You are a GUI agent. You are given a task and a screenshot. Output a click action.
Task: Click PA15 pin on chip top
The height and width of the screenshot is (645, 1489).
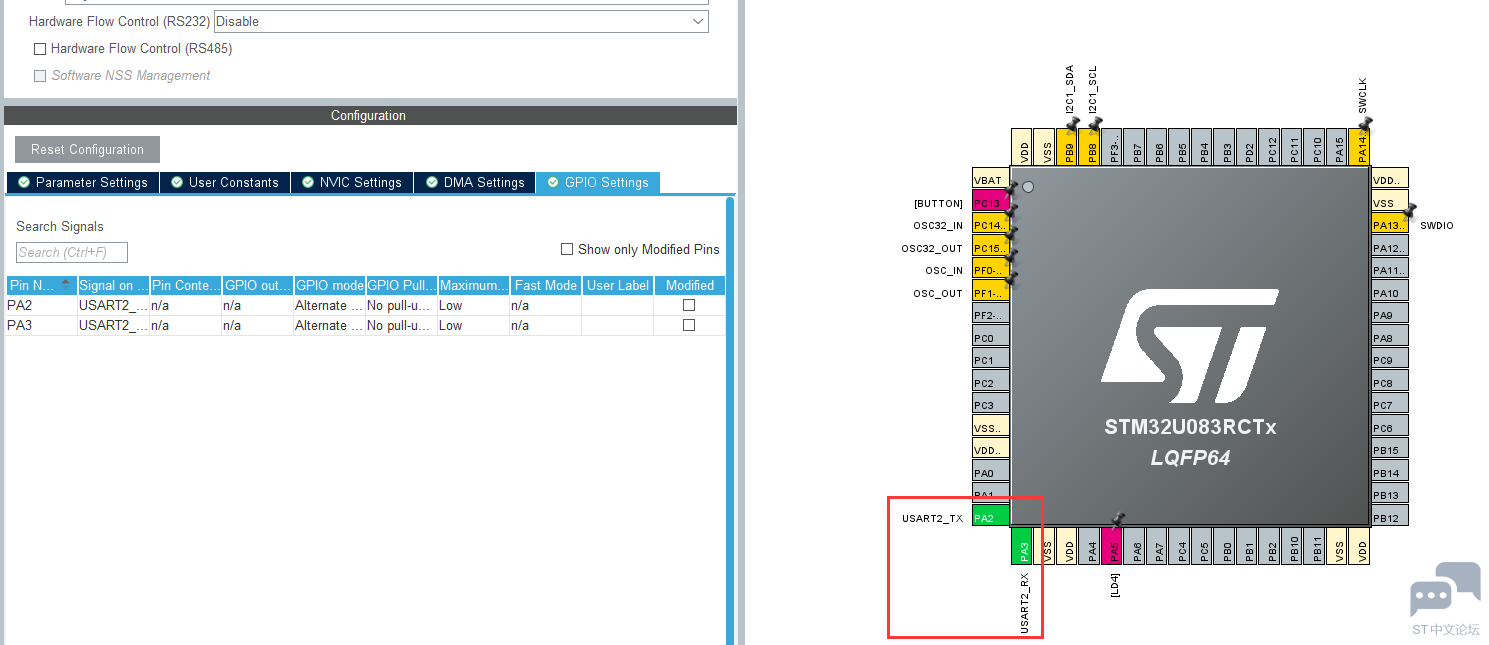coord(1337,146)
